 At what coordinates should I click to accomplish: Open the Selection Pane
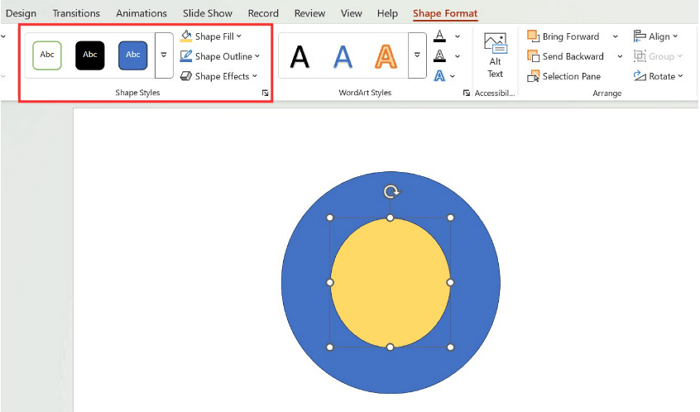pyautogui.click(x=570, y=76)
